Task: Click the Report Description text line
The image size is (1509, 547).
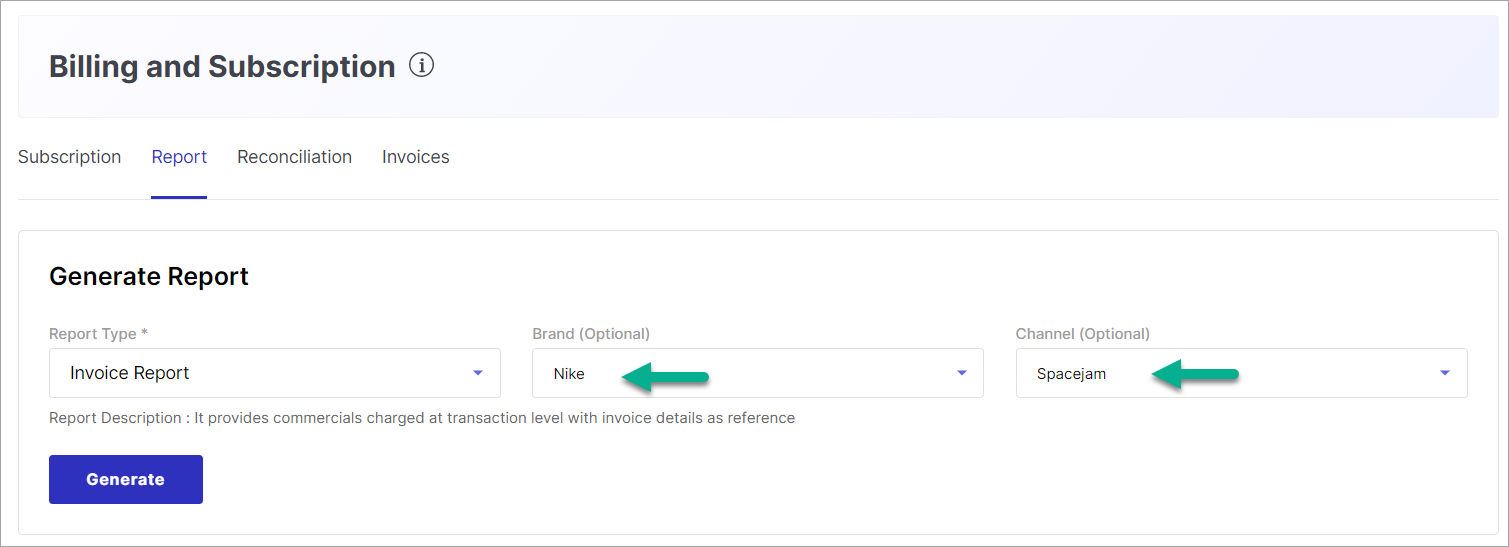Action: 422,418
